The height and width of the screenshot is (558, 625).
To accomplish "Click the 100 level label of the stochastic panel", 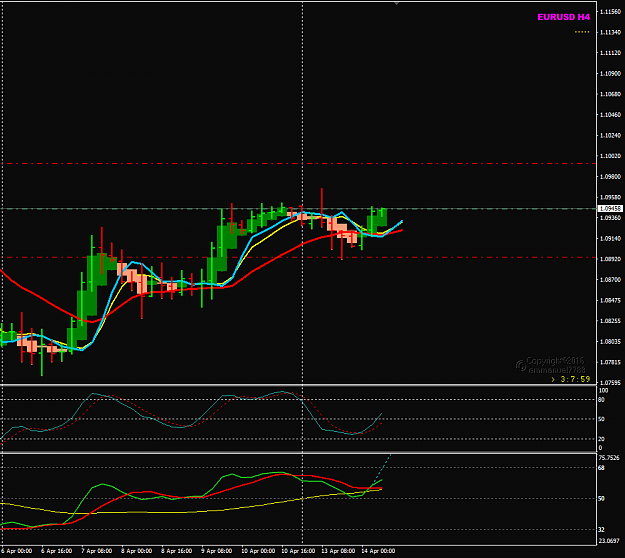I will coord(603,391).
